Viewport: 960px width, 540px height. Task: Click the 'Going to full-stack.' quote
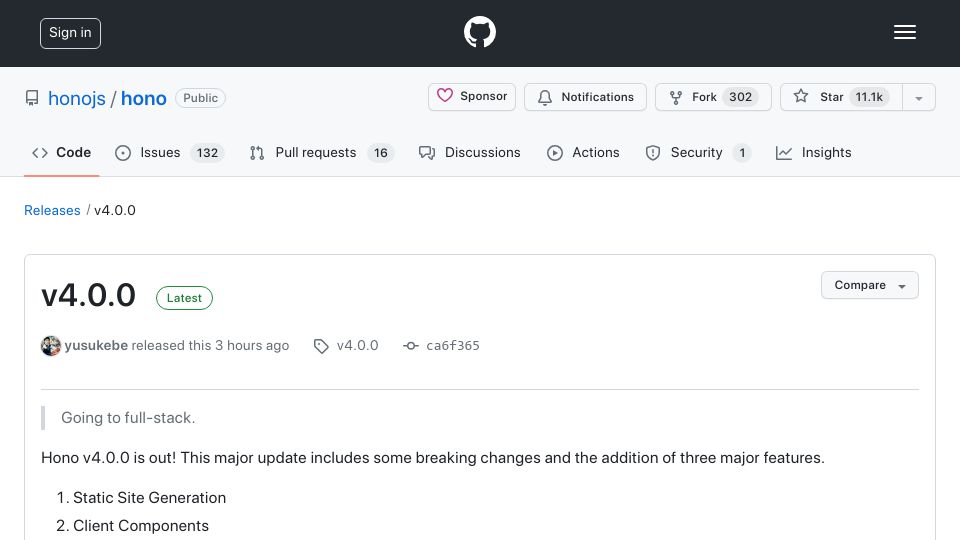128,418
